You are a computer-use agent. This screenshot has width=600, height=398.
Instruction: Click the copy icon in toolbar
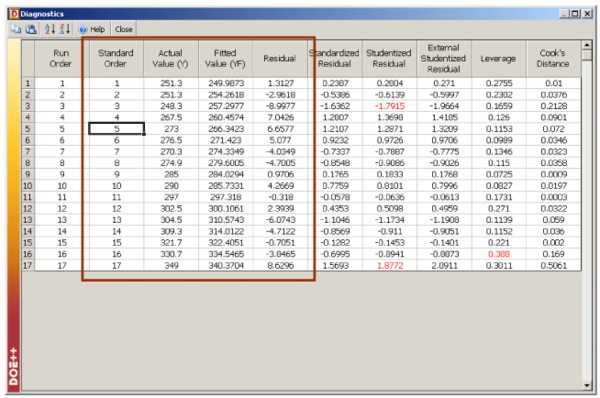(16, 29)
